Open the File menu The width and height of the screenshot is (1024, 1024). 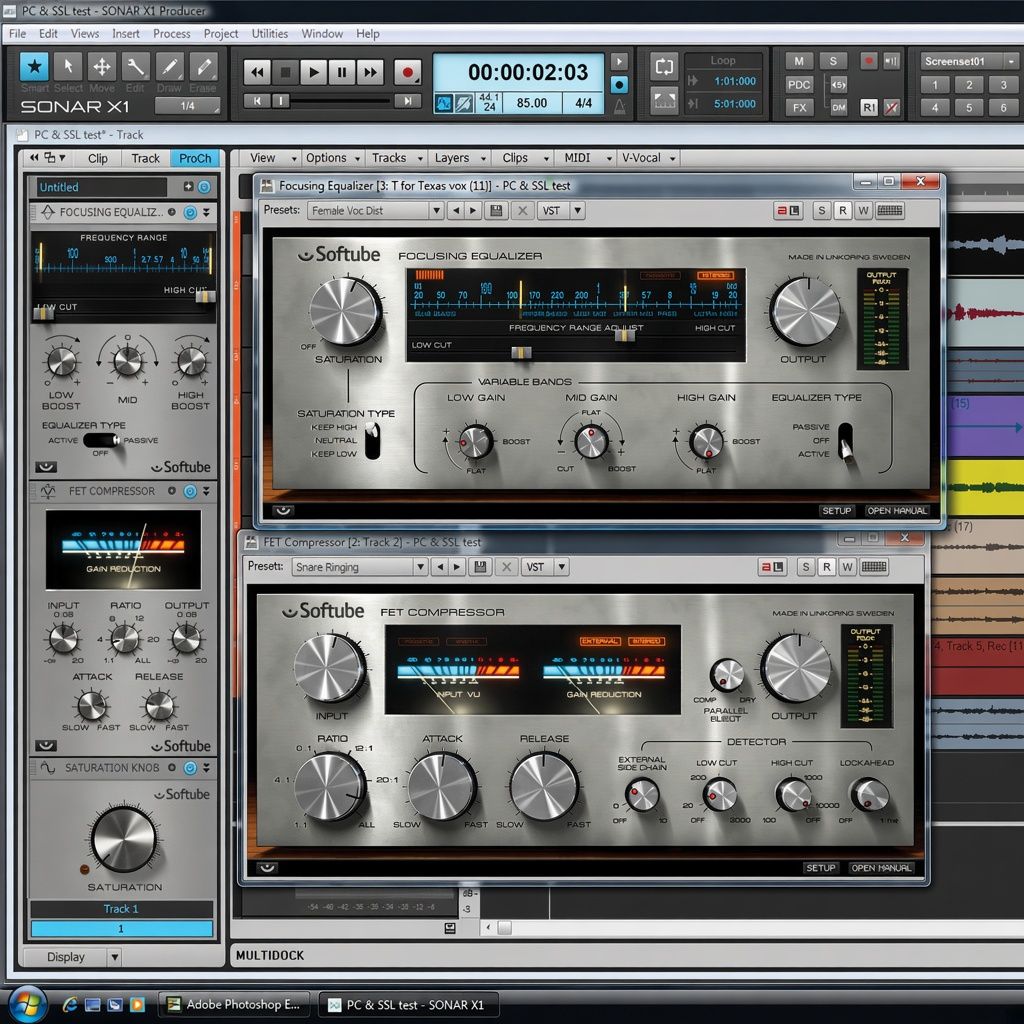(x=18, y=33)
